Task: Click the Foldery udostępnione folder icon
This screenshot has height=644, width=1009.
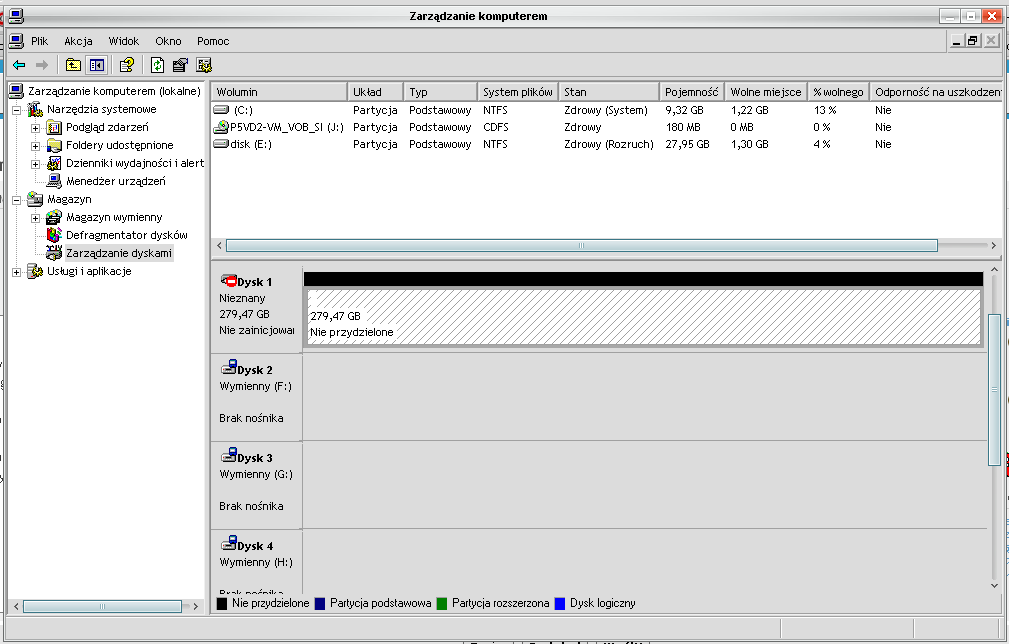Action: click(x=54, y=145)
